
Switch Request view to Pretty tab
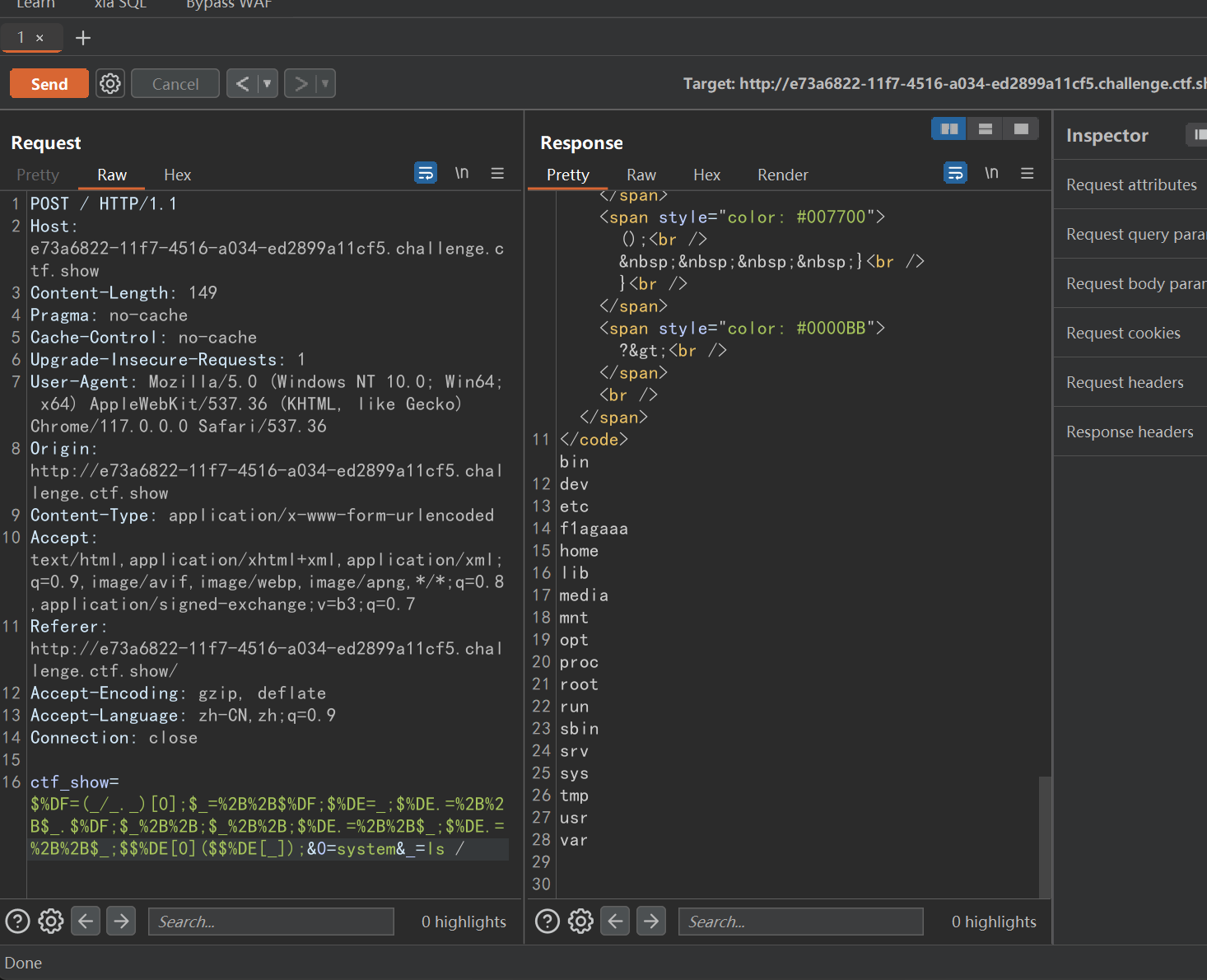(38, 175)
